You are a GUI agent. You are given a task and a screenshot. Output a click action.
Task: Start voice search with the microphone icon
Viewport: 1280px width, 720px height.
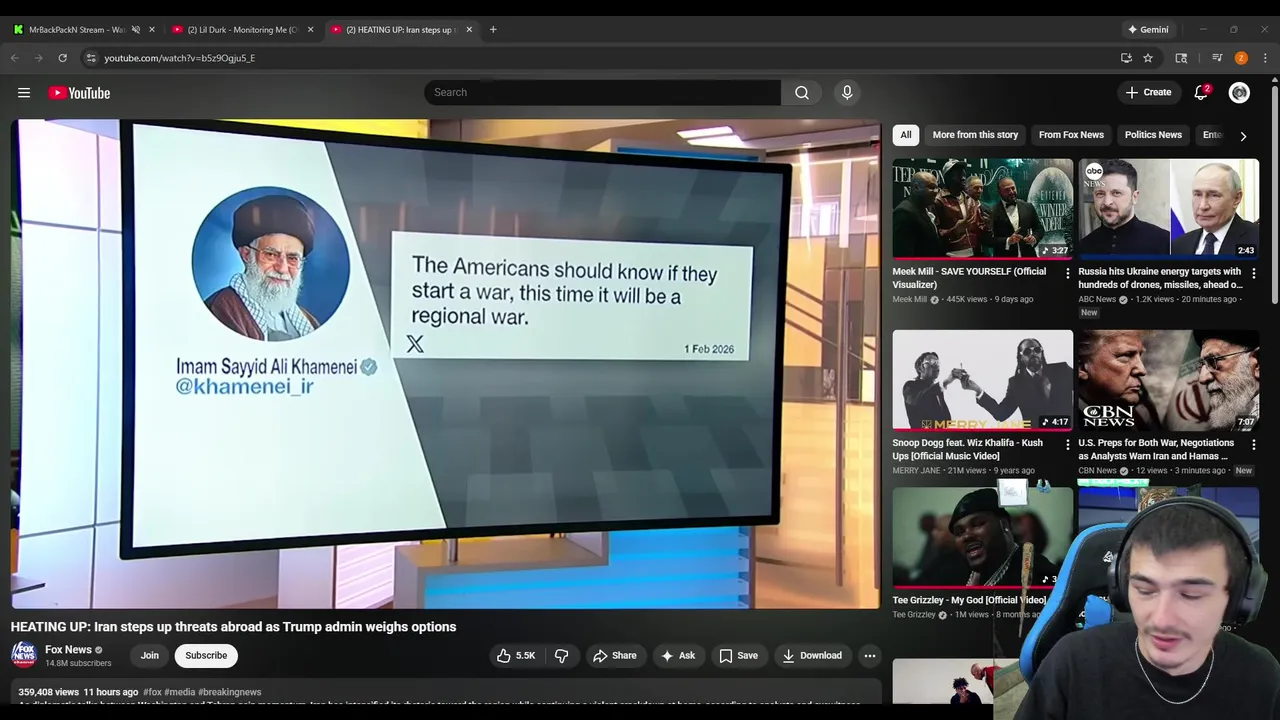pyautogui.click(x=847, y=92)
